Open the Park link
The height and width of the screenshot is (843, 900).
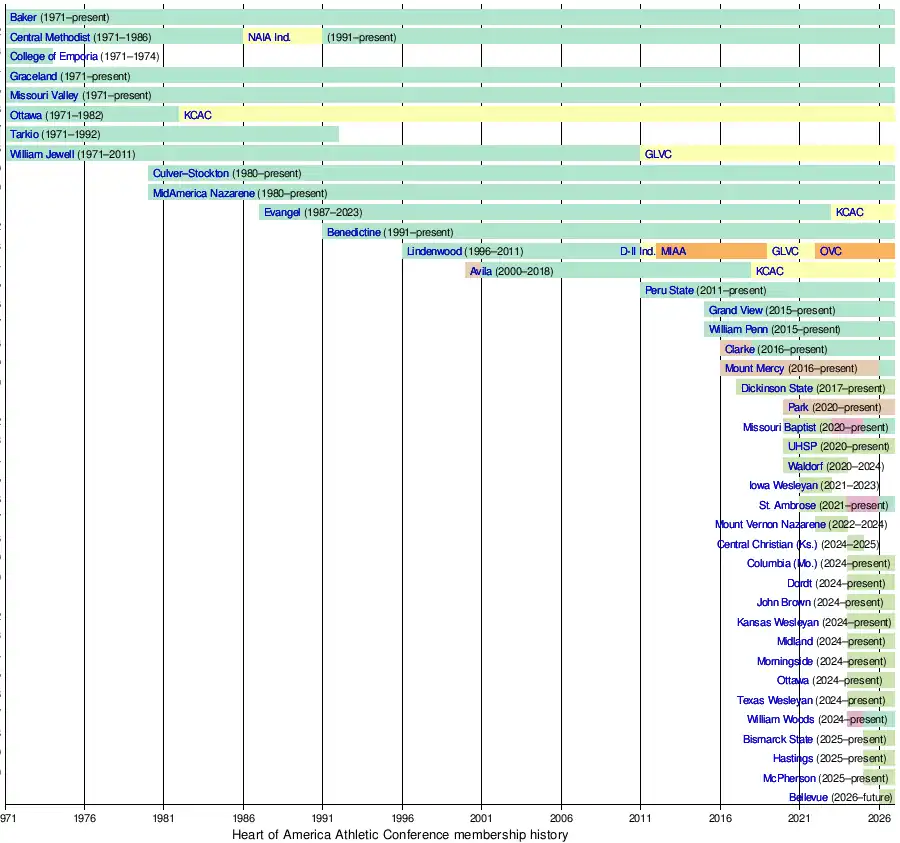[x=798, y=407]
